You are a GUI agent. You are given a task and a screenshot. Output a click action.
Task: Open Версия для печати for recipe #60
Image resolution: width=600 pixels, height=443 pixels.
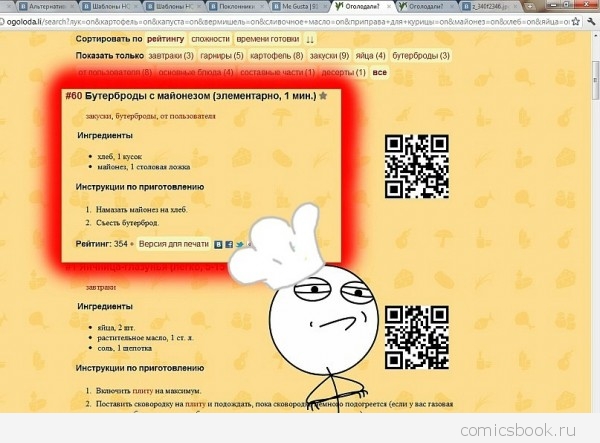click(174, 244)
